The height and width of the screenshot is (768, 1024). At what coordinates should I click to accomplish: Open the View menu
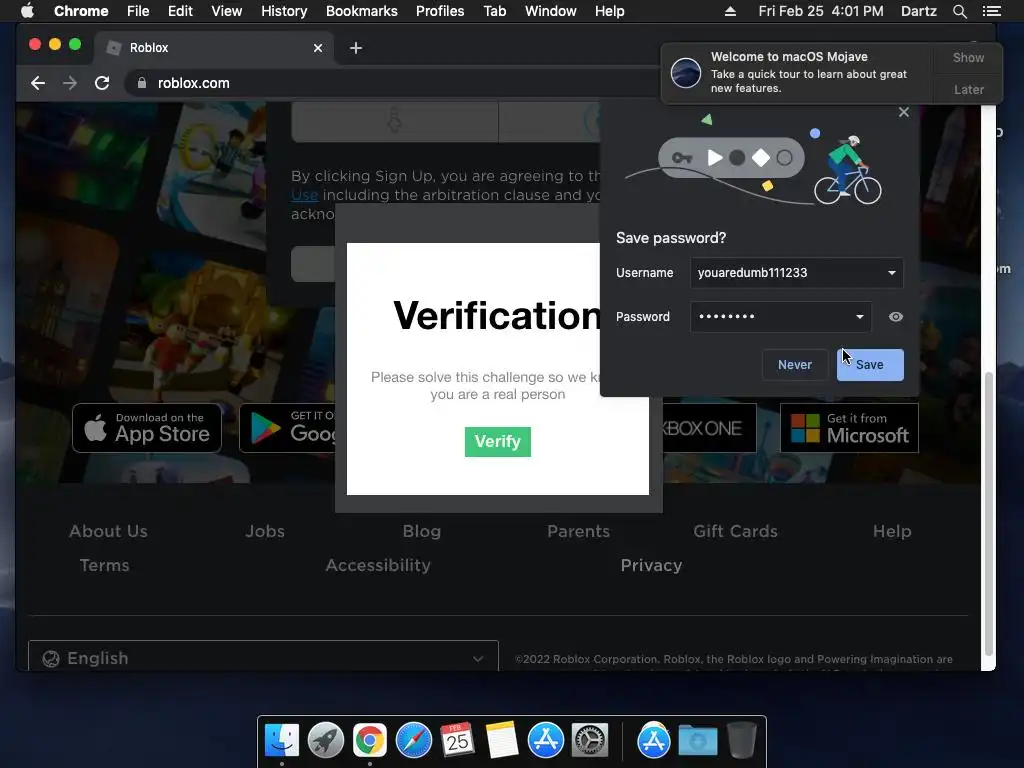pyautogui.click(x=227, y=11)
